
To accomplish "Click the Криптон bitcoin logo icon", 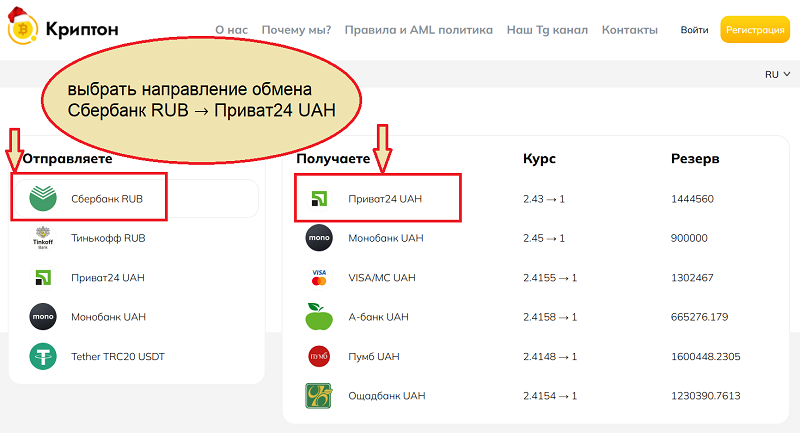I will point(22,28).
